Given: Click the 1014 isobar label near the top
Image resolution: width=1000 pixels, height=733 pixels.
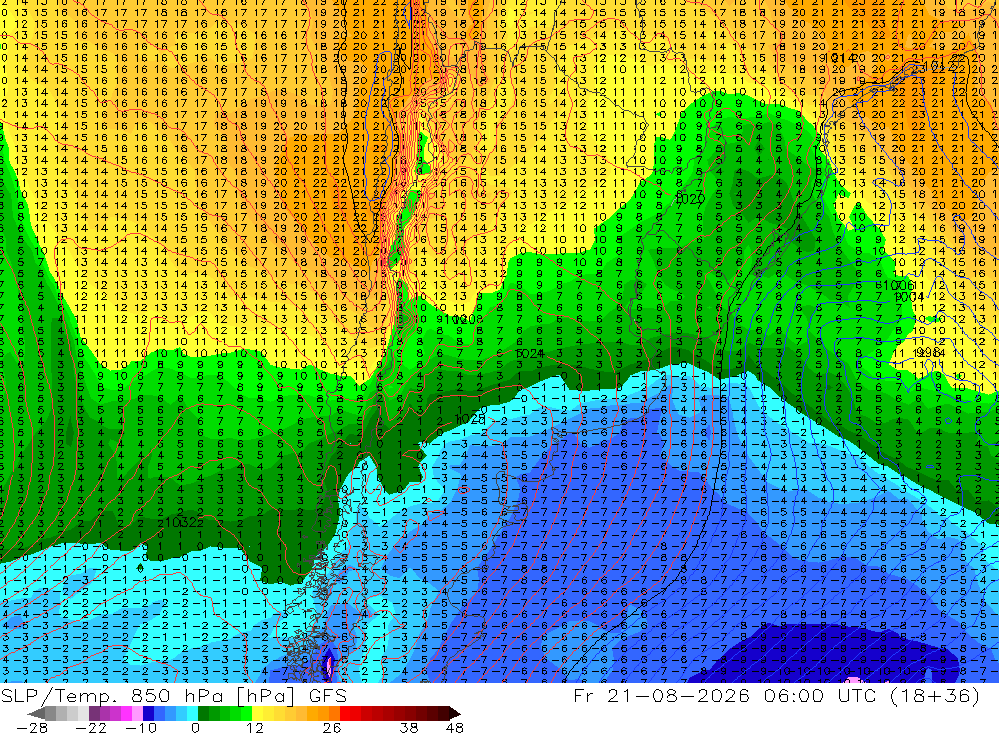Looking at the screenshot, I should pyautogui.click(x=841, y=58).
